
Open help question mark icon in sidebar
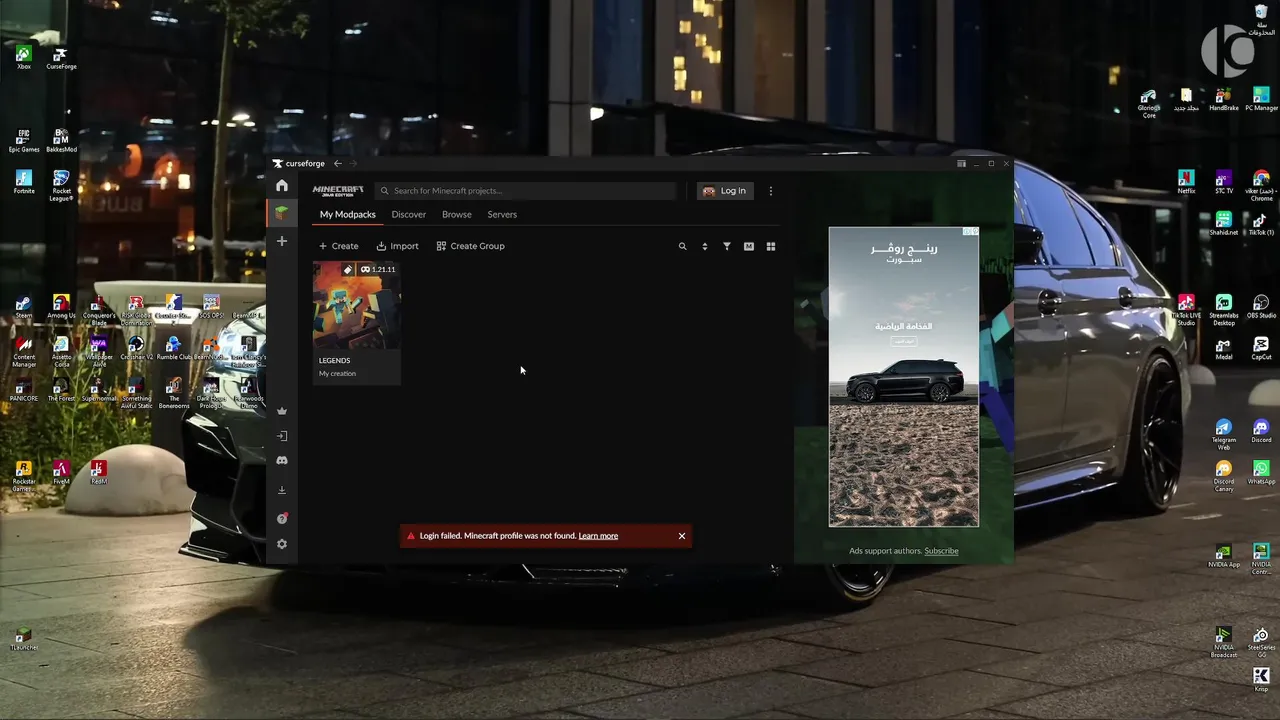282,518
